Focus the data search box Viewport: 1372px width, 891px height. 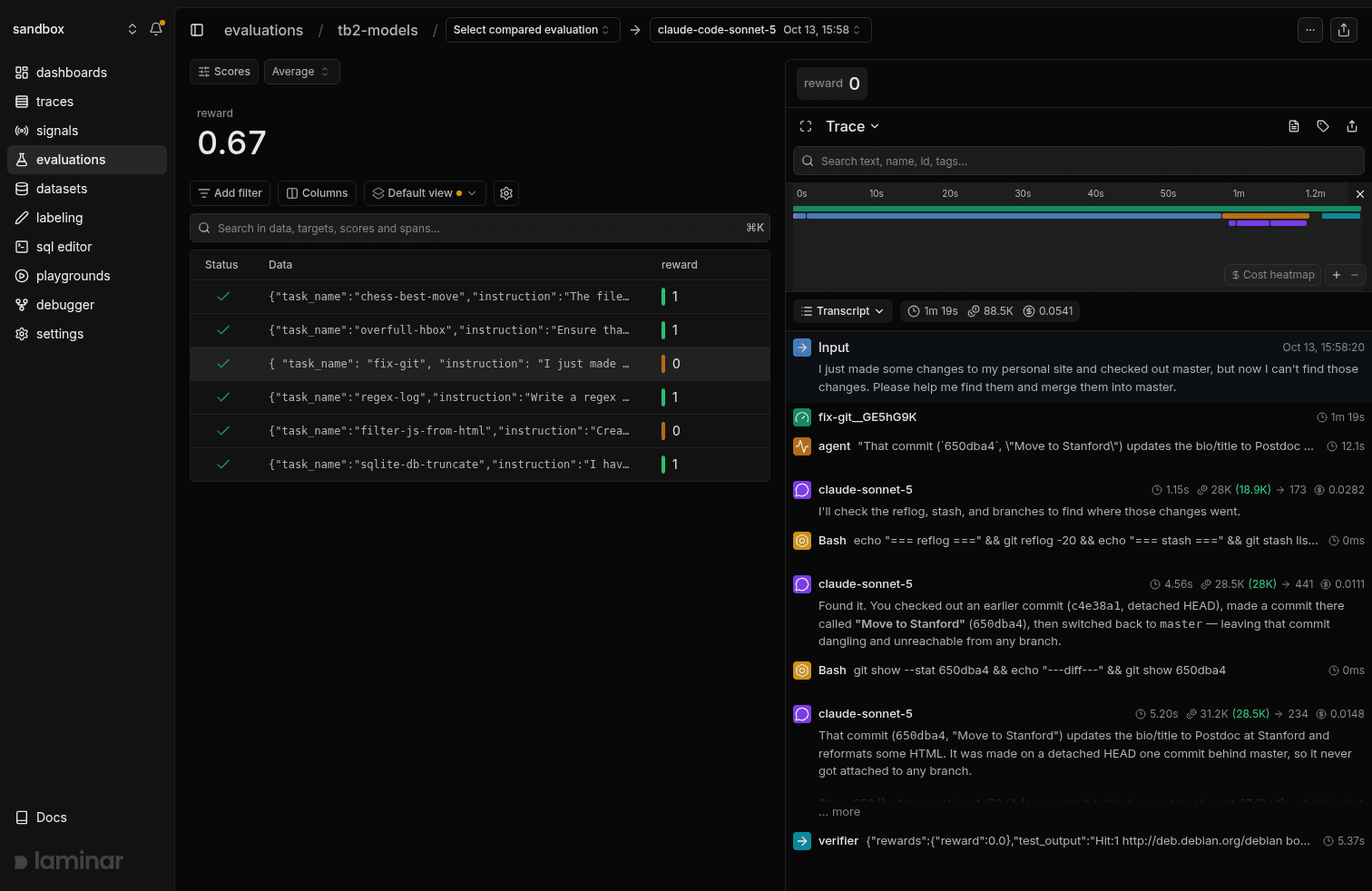tap(480, 228)
